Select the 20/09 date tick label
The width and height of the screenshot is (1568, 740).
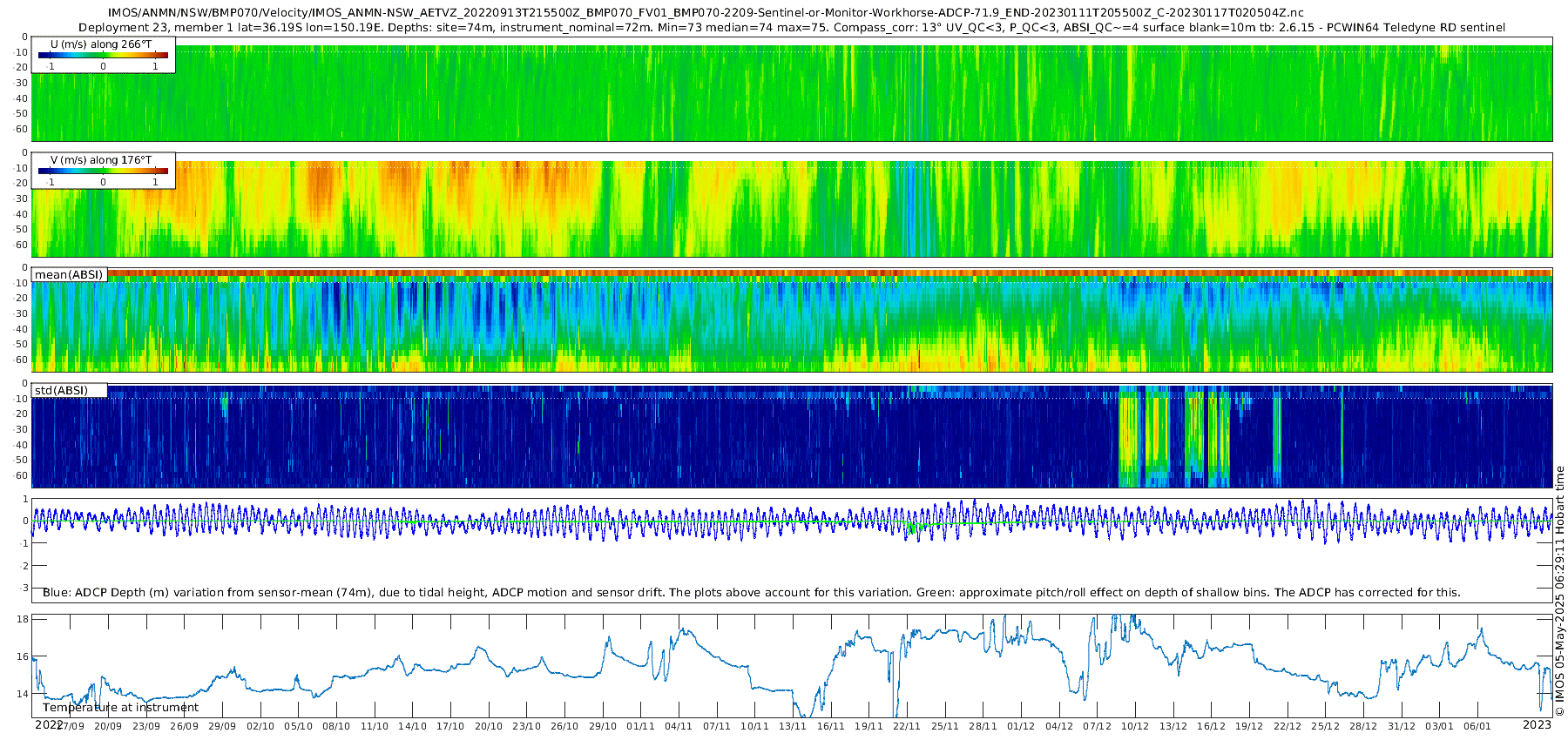[x=108, y=726]
